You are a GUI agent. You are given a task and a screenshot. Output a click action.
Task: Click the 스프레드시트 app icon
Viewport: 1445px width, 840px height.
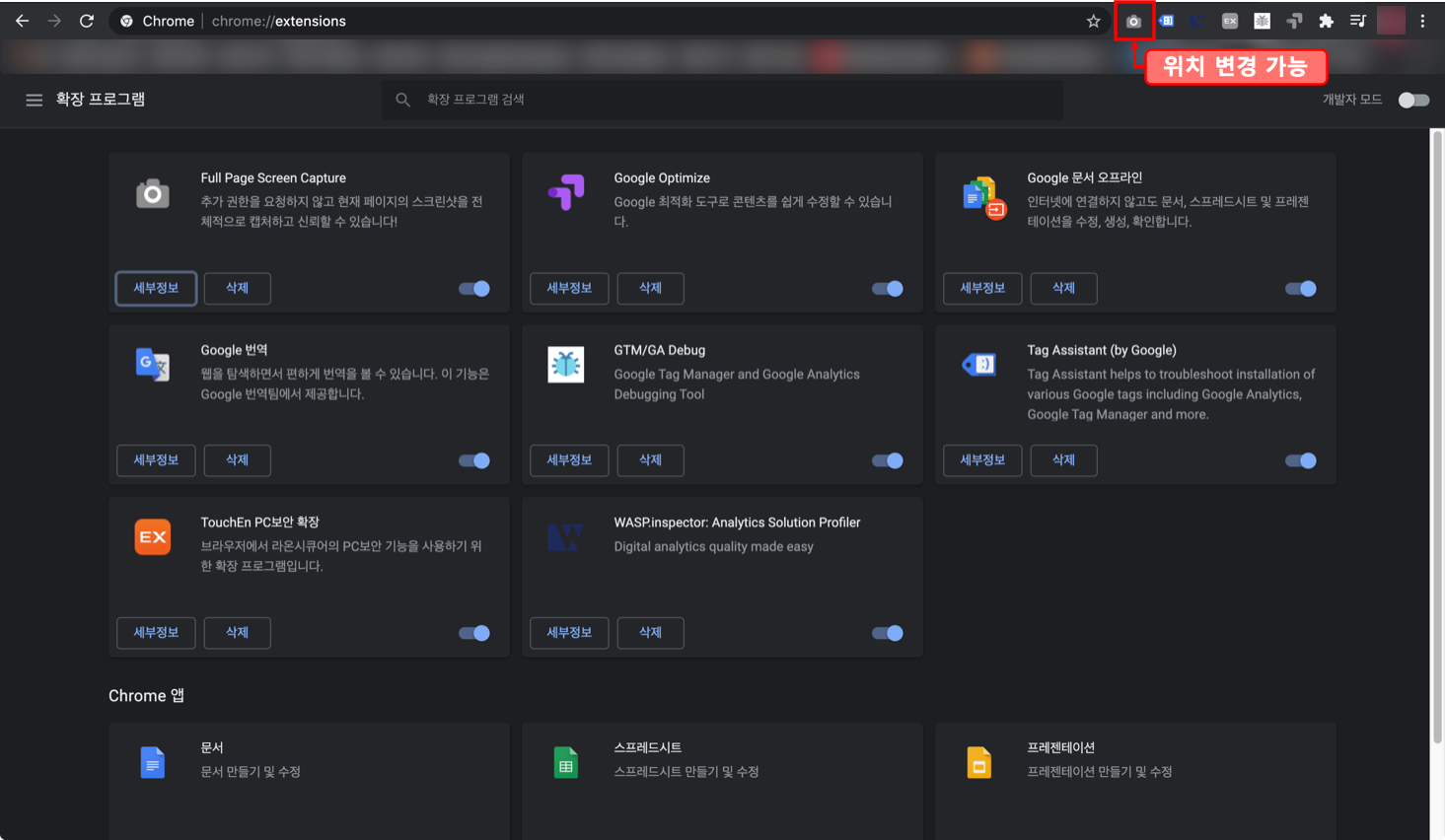coord(566,762)
